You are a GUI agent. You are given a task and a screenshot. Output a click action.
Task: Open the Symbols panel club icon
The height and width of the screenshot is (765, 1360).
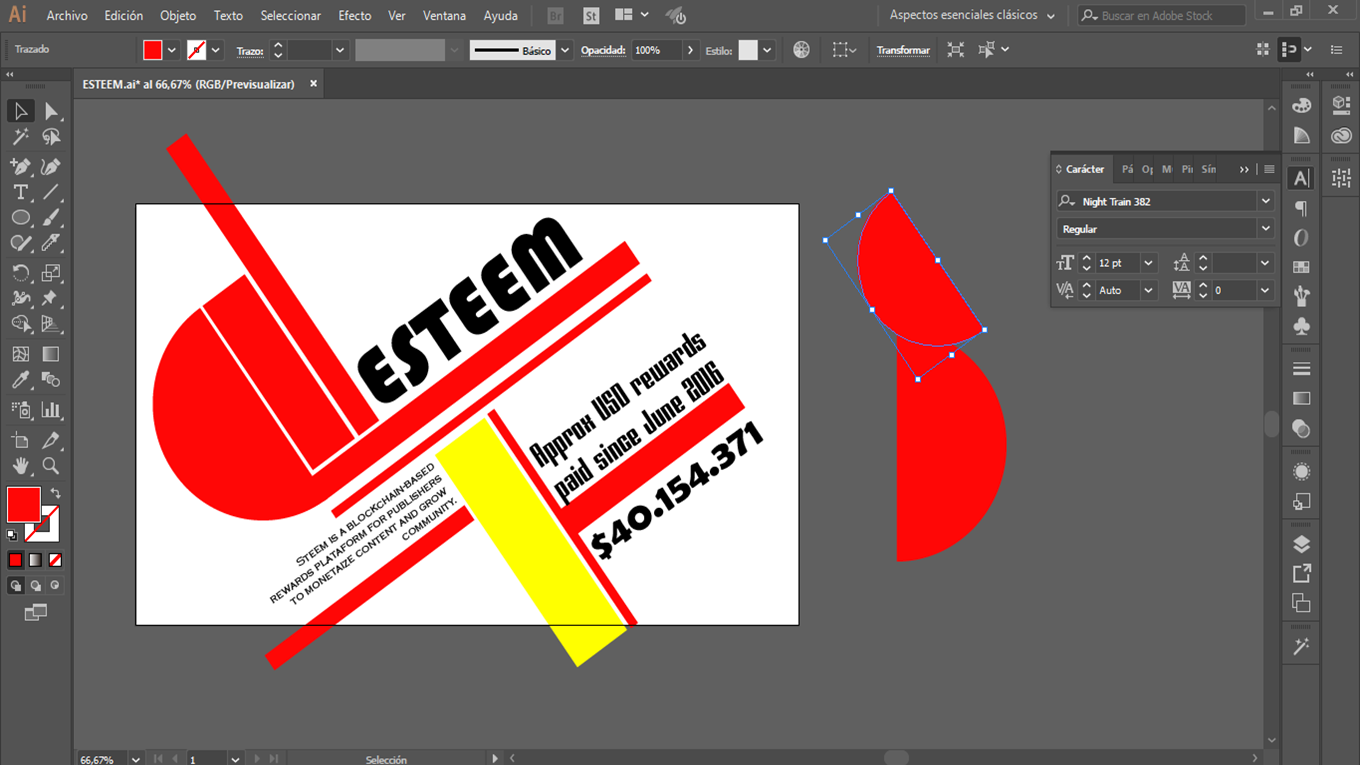(x=1301, y=326)
